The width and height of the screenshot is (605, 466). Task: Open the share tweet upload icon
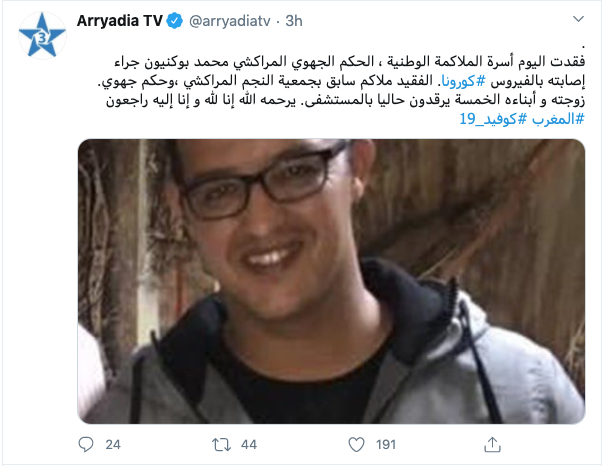click(x=492, y=444)
